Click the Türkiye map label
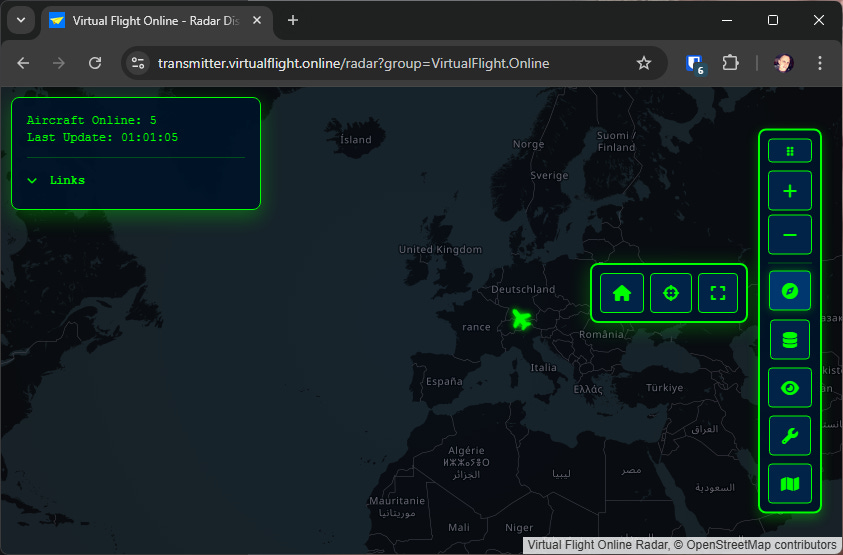This screenshot has width=843, height=555. pos(665,388)
